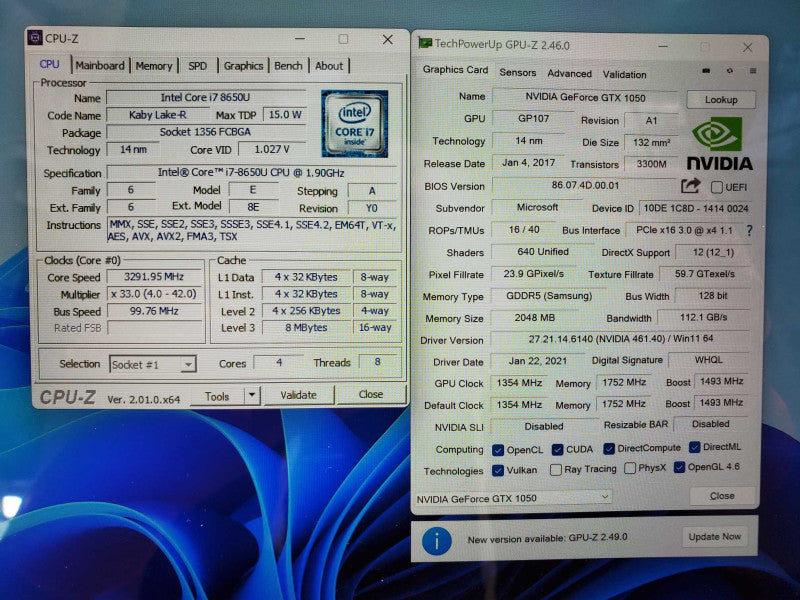Image resolution: width=800 pixels, height=600 pixels.
Task: Click the Bus Interface question mark
Action: 749,231
